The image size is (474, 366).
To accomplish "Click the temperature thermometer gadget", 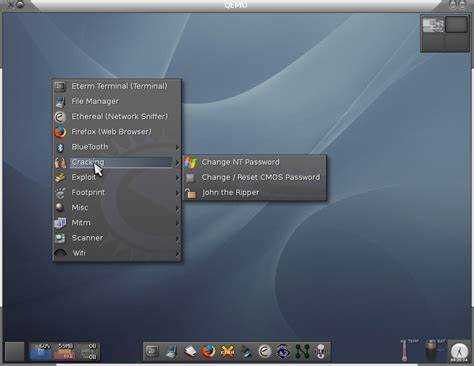I will (406, 351).
